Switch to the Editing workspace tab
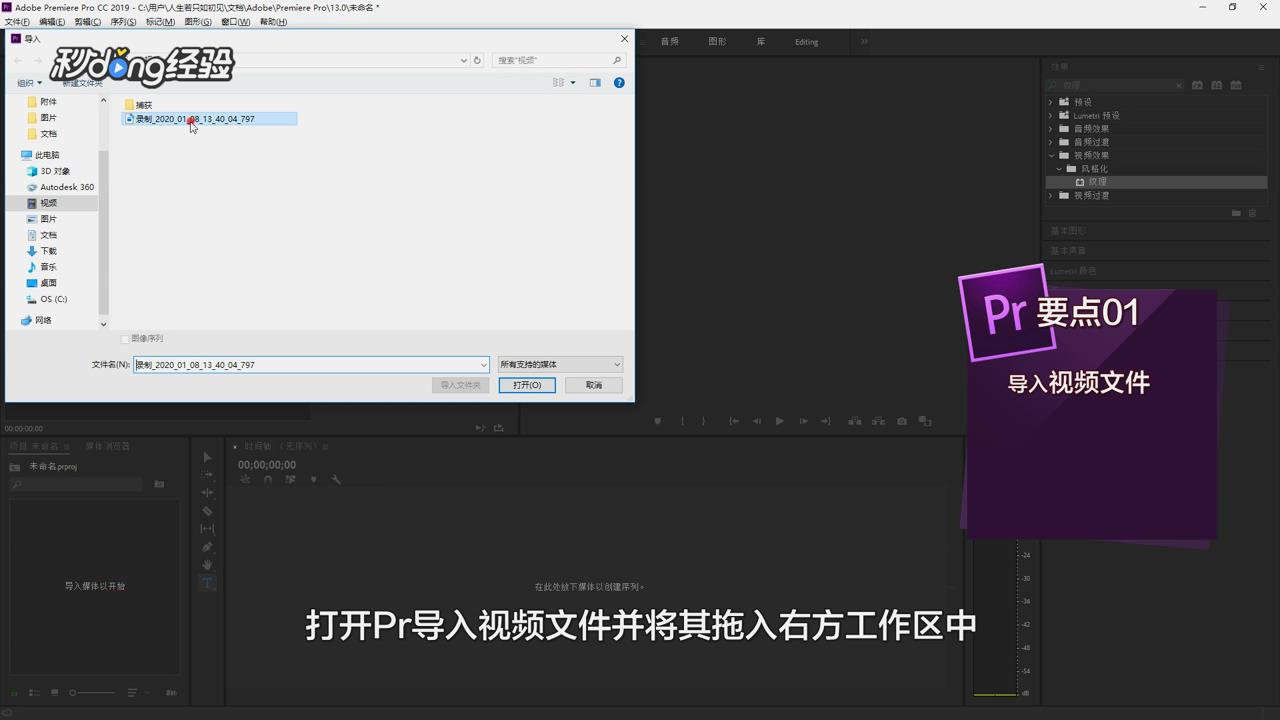1280x720 pixels. (806, 42)
